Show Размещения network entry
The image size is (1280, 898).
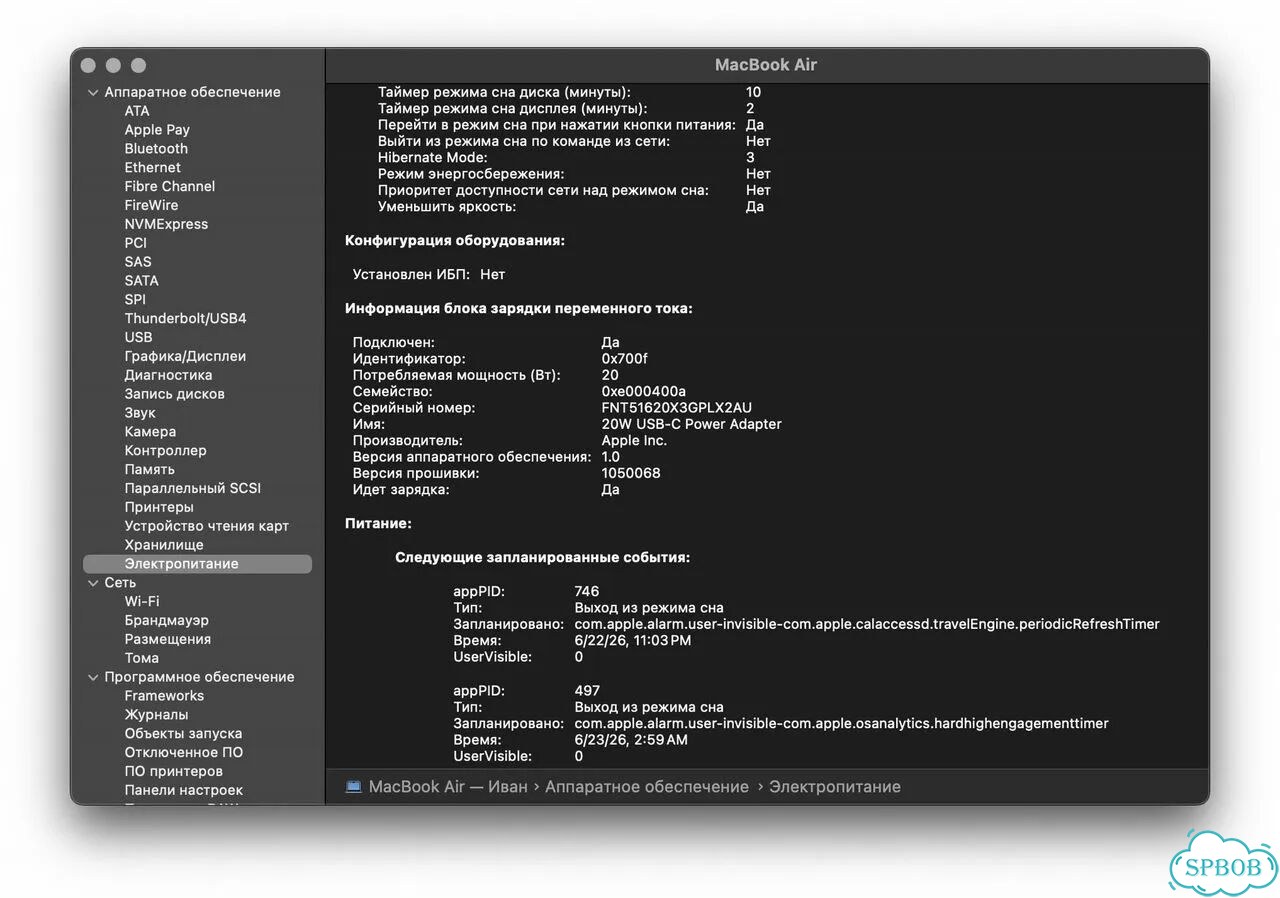(x=167, y=639)
